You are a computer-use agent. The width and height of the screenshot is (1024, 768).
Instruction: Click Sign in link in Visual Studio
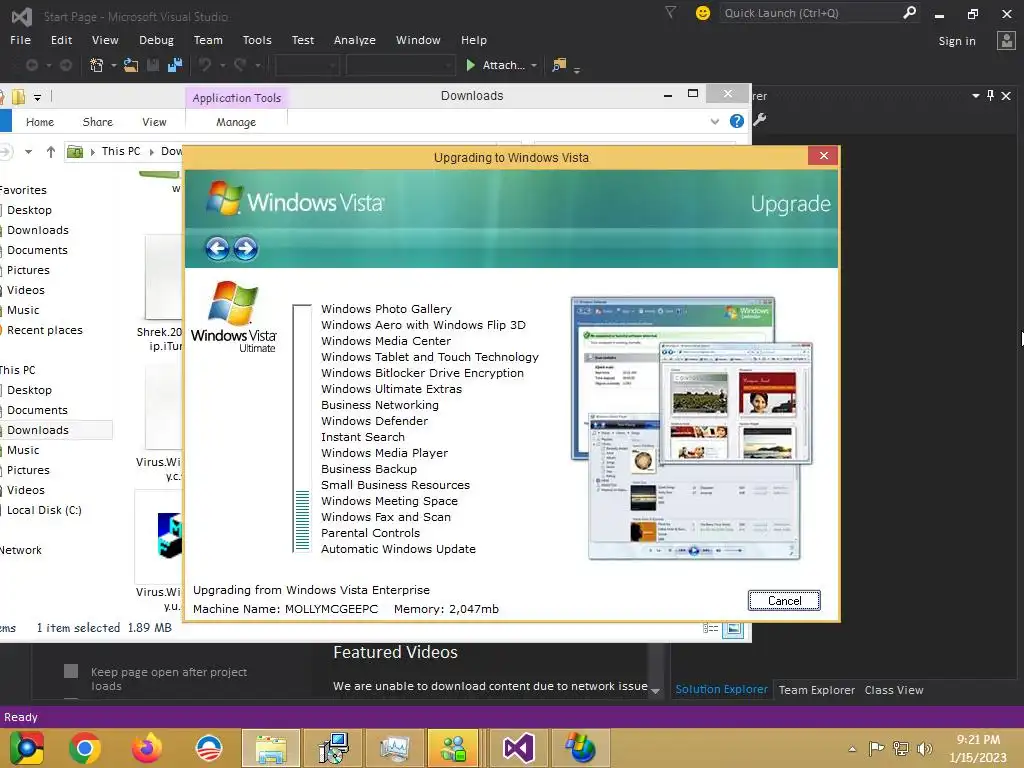[957, 40]
